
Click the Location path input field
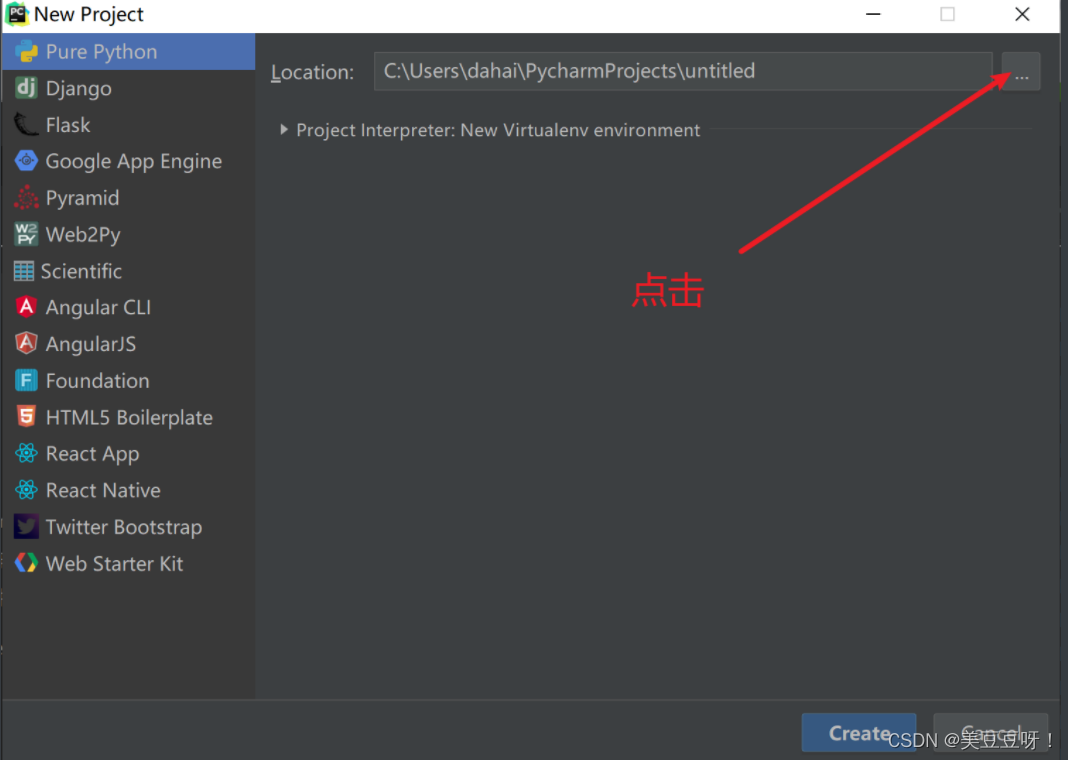click(x=682, y=71)
